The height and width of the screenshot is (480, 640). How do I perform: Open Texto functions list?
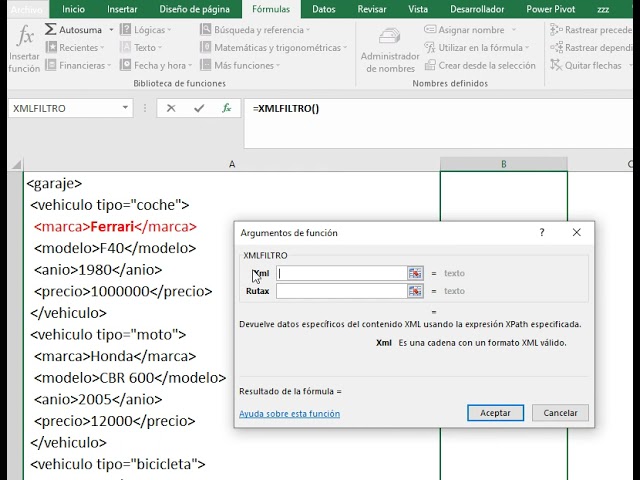point(141,47)
